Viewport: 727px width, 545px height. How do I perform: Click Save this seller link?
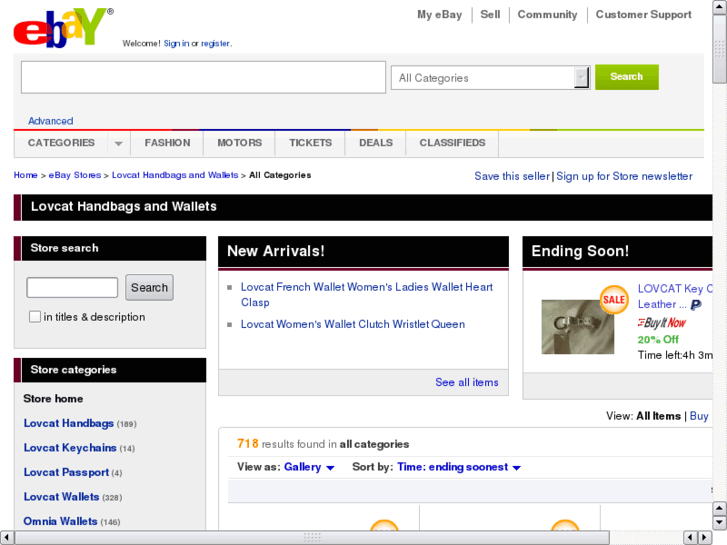tap(512, 176)
